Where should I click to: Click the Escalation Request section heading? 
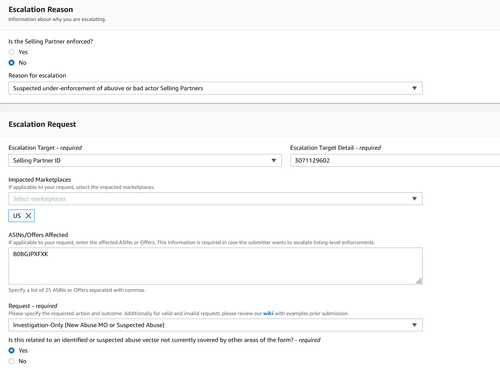click(42, 124)
